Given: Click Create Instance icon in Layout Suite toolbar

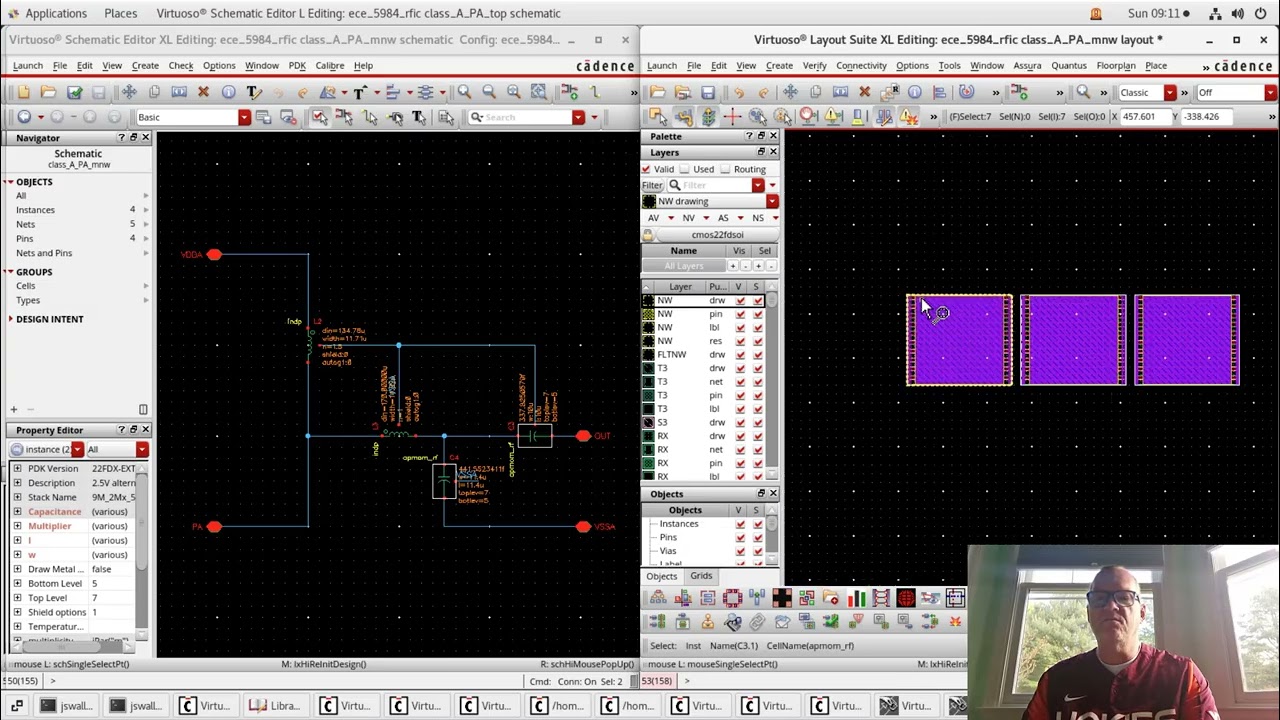Looking at the screenshot, I should click(1020, 92).
